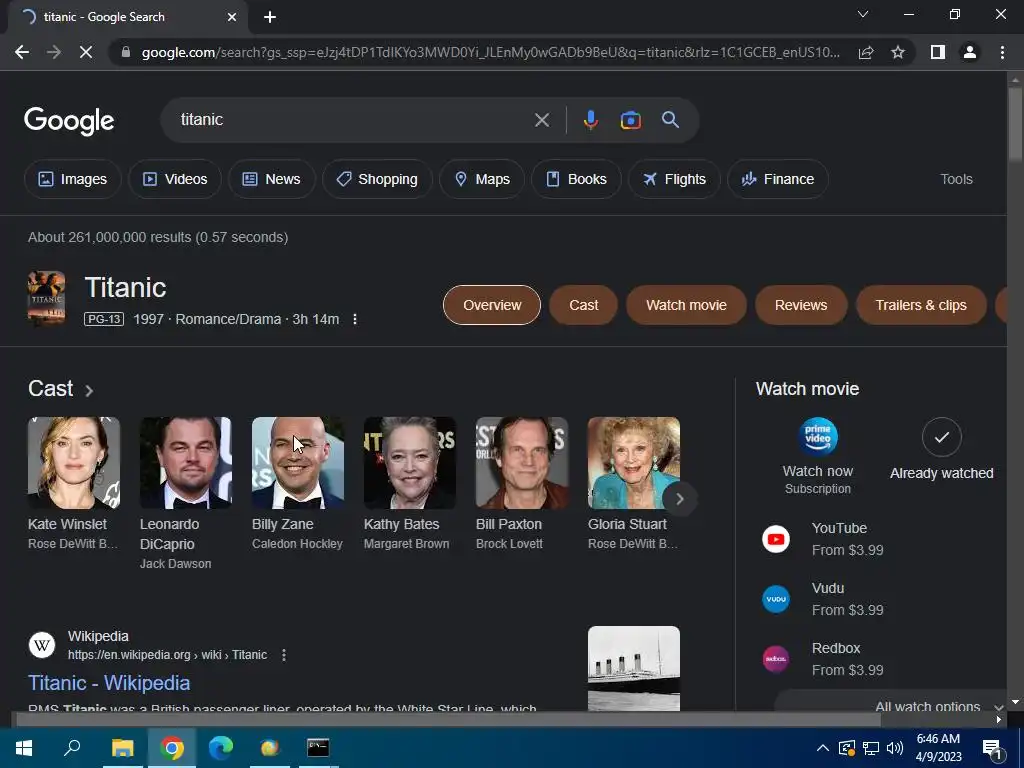Screen dimensions: 1024x768
Task: Clear the search box text
Action: (x=541, y=120)
